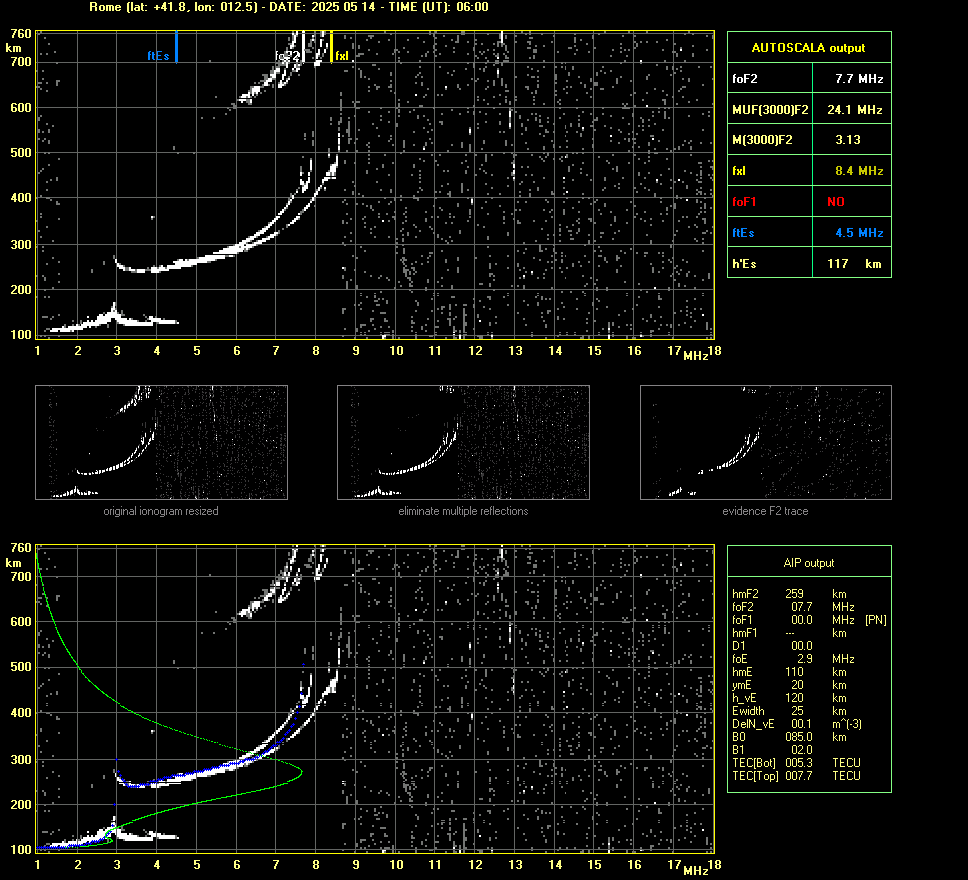Click the B1 value '02.0'
The image size is (968, 880).
801,750
